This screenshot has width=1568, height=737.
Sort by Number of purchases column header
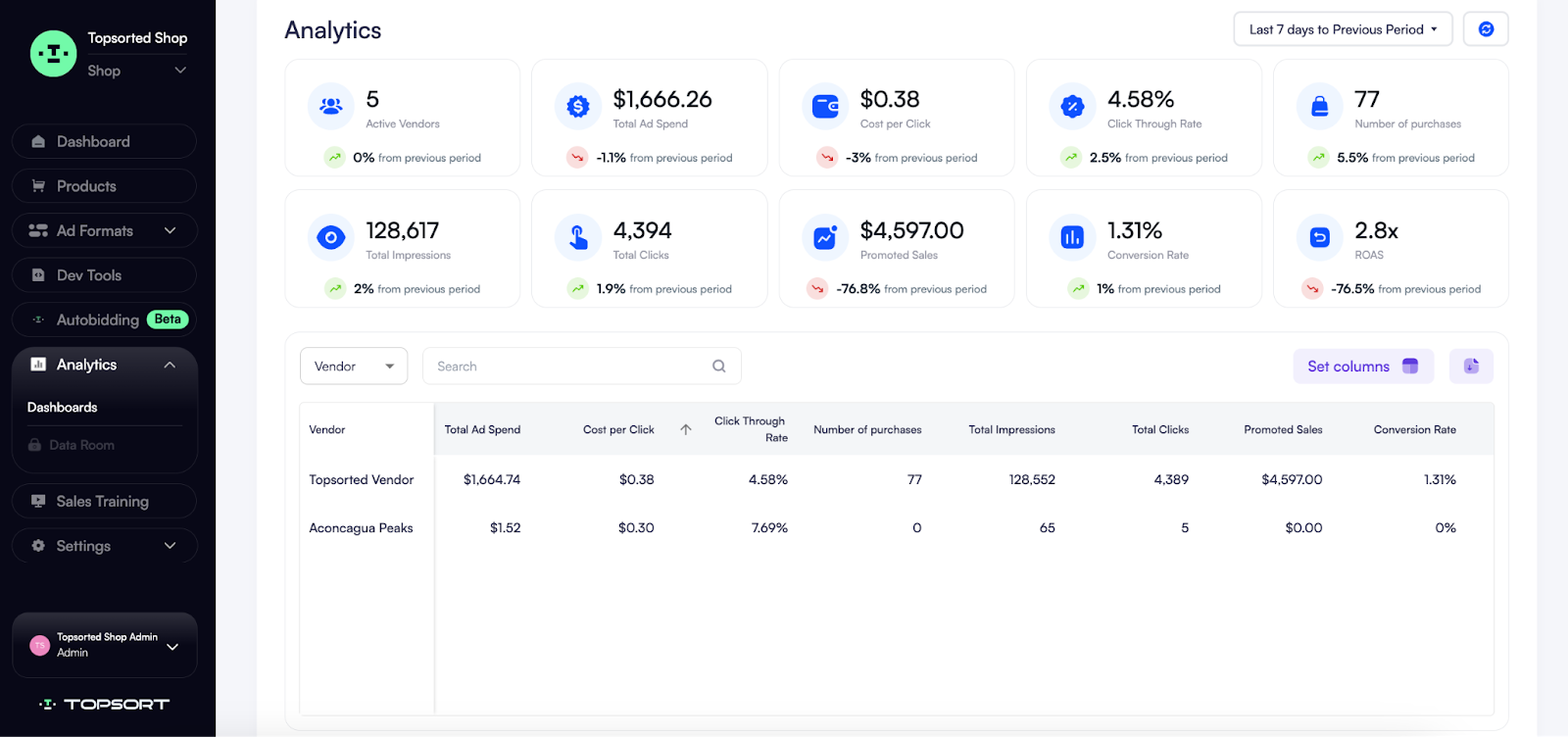coord(867,429)
